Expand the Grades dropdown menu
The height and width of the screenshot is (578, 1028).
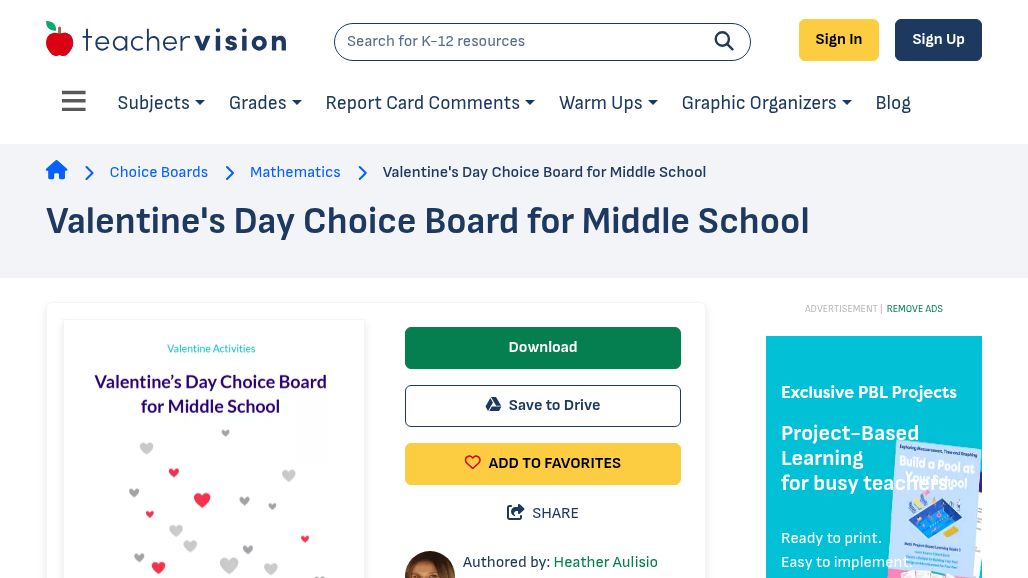[x=265, y=103]
